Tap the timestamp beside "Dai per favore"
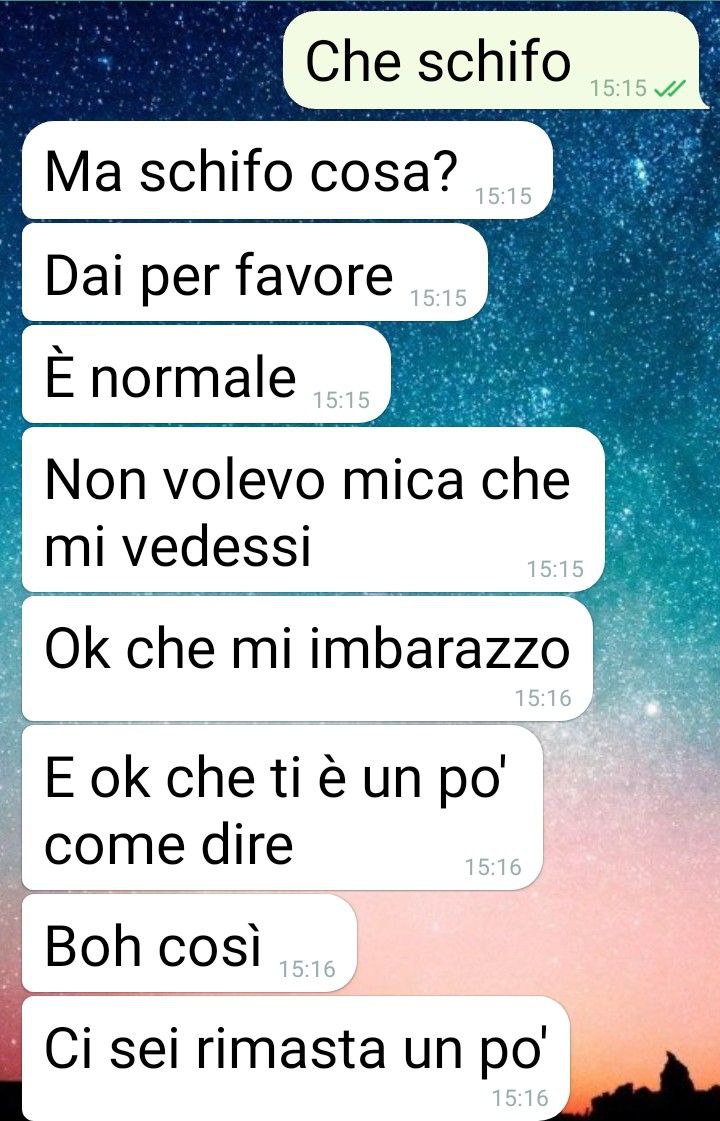 pos(438,297)
